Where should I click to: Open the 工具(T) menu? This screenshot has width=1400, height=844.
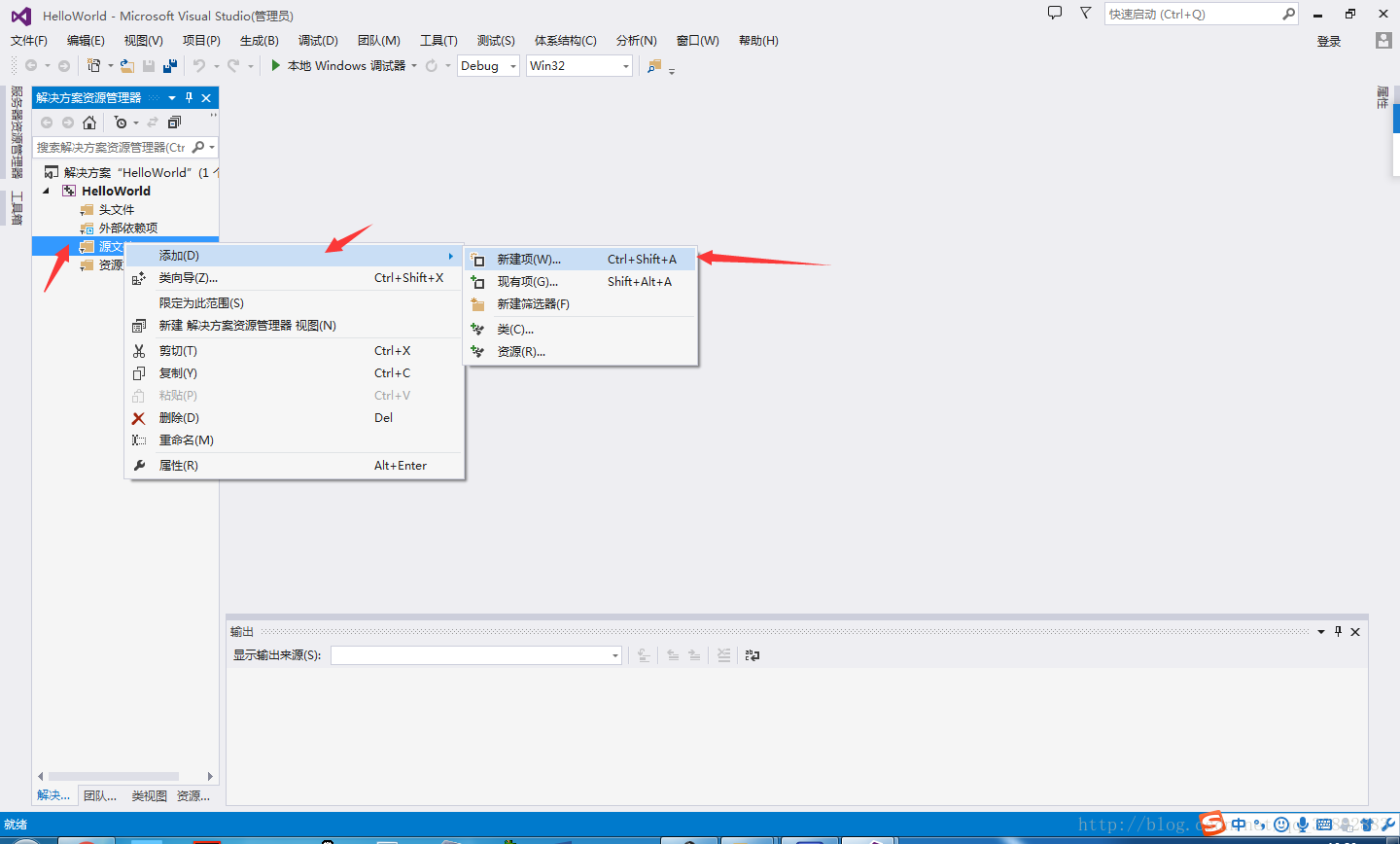pyautogui.click(x=438, y=40)
